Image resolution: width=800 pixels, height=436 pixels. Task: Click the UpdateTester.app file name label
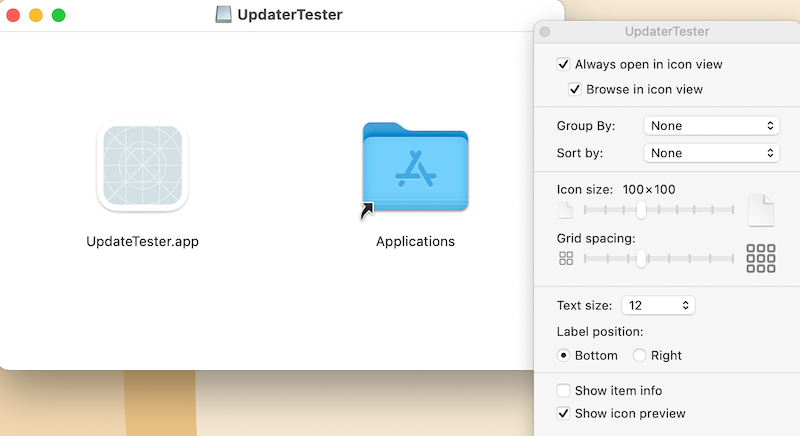[142, 241]
